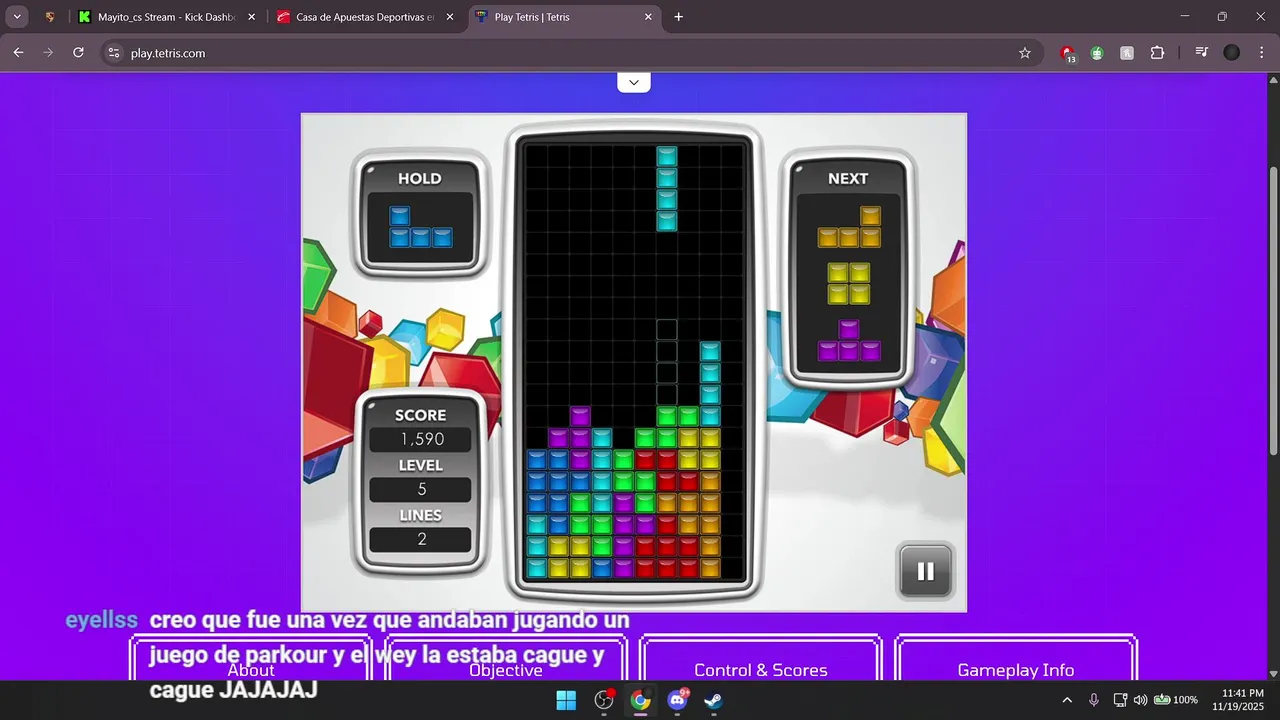
Task: Open the media control button
Action: coord(1201,53)
